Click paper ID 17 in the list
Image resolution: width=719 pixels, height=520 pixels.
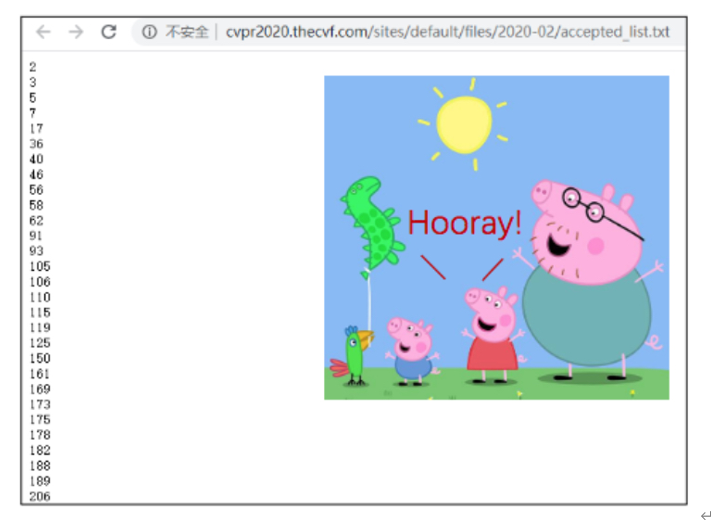click(36, 128)
